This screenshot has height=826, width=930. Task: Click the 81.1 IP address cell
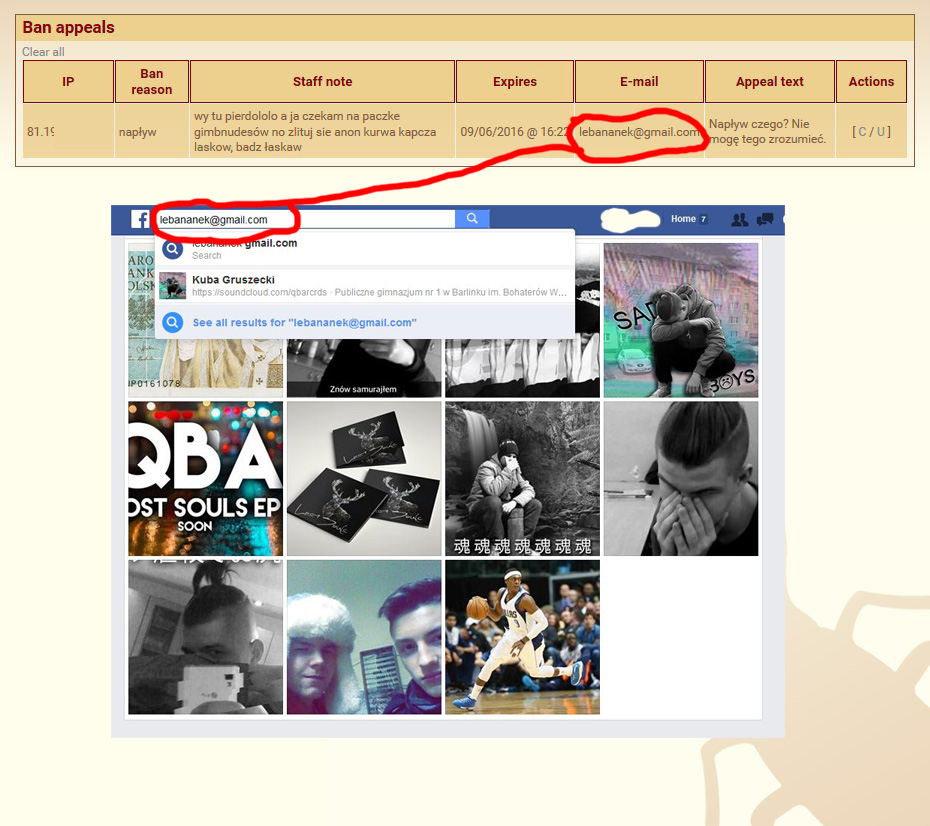(x=68, y=132)
